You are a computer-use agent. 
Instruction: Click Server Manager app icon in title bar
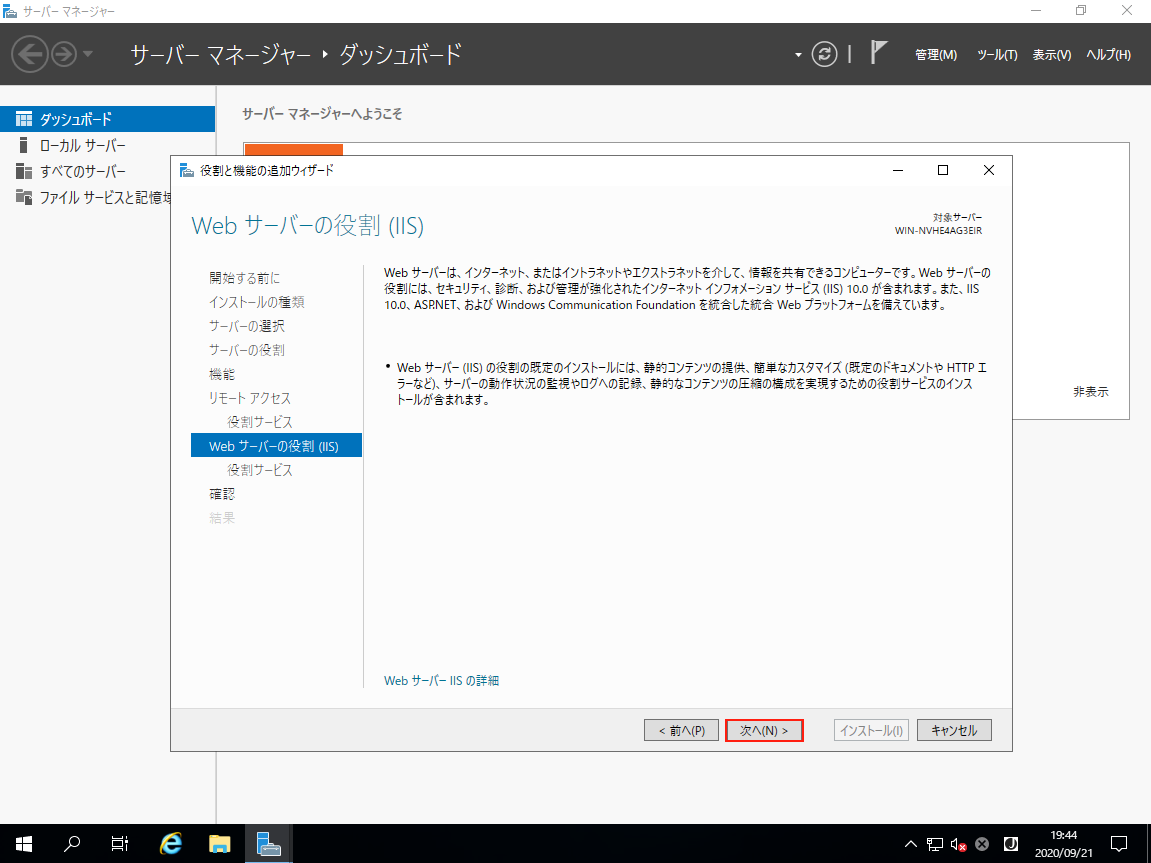tap(10, 12)
